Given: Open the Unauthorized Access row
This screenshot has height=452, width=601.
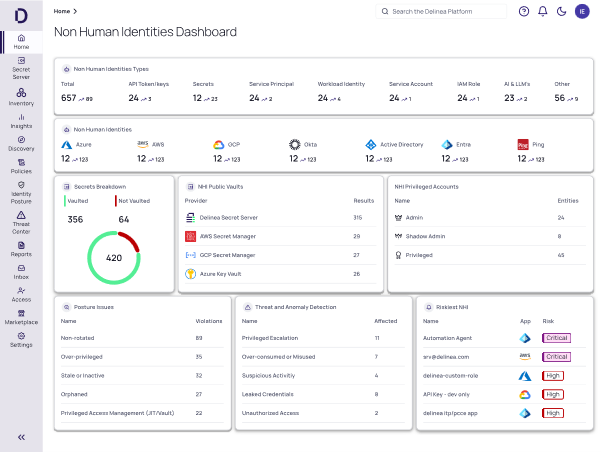Looking at the screenshot, I should 323,413.
